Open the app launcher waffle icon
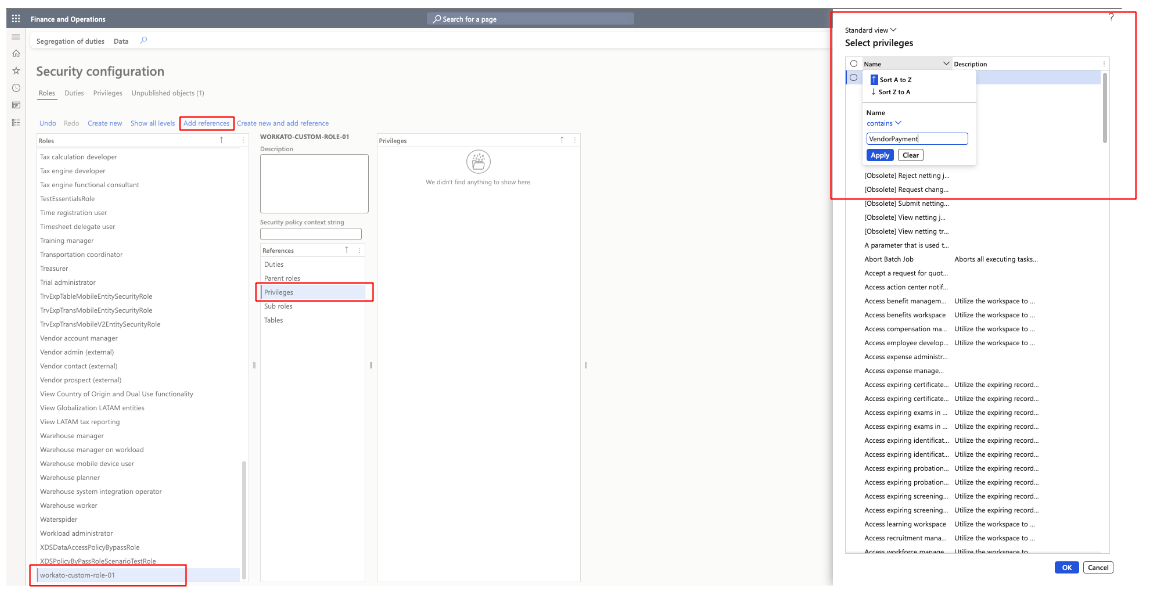 click(x=15, y=19)
